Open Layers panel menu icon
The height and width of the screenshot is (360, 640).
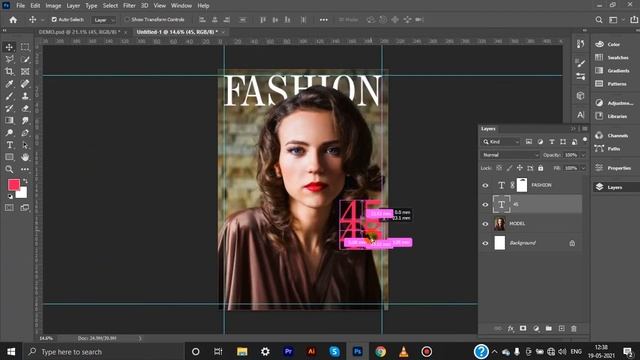pos(584,129)
